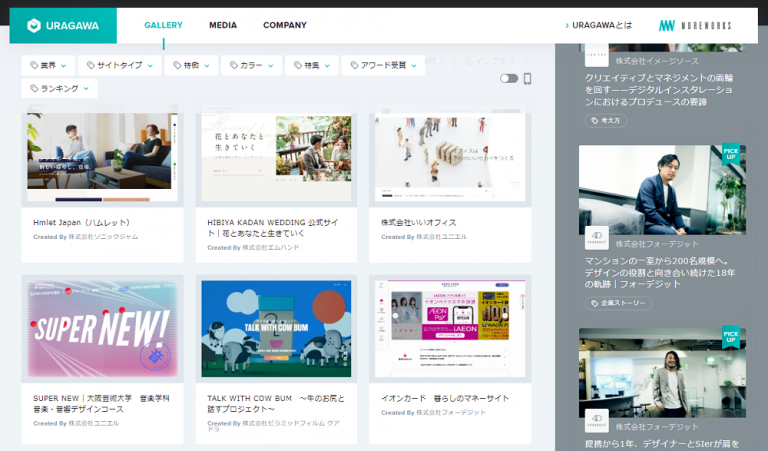This screenshot has height=451, width=768.
Task: Click 株式会社フォーデジット name above マンション article
Action: tap(657, 244)
